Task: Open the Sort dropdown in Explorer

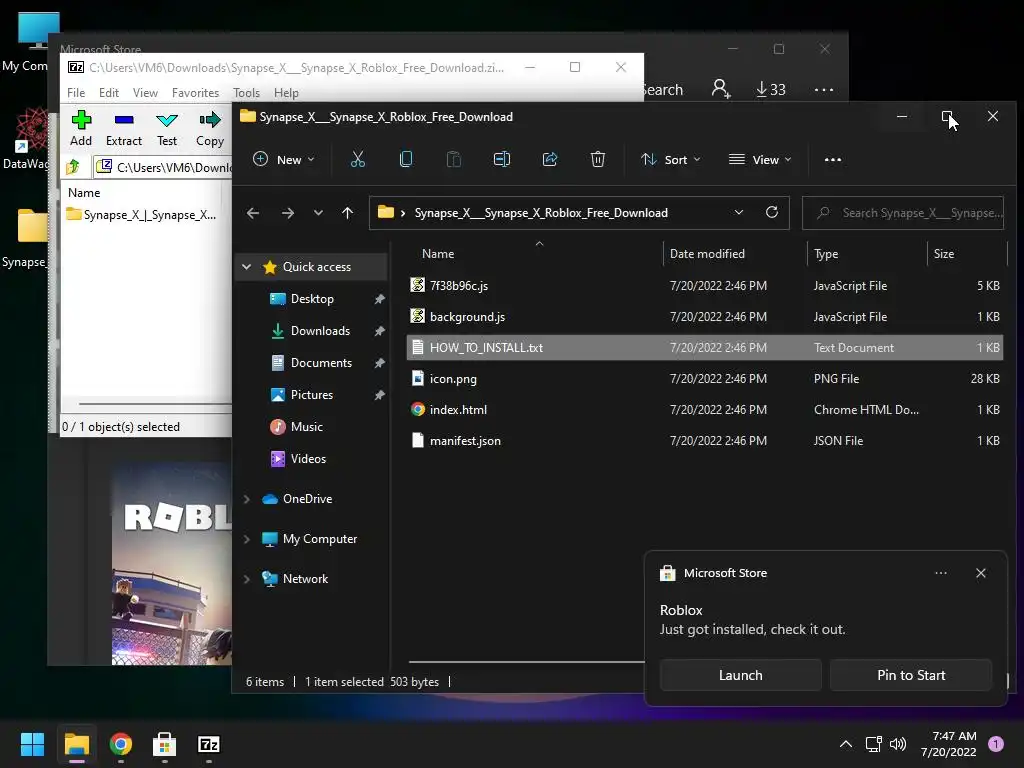Action: coord(671,159)
